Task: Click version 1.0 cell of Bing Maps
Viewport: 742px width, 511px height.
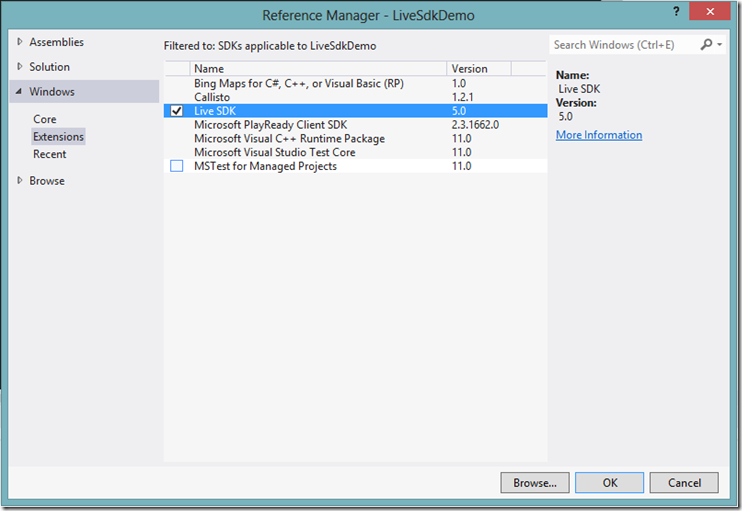Action: 459,83
